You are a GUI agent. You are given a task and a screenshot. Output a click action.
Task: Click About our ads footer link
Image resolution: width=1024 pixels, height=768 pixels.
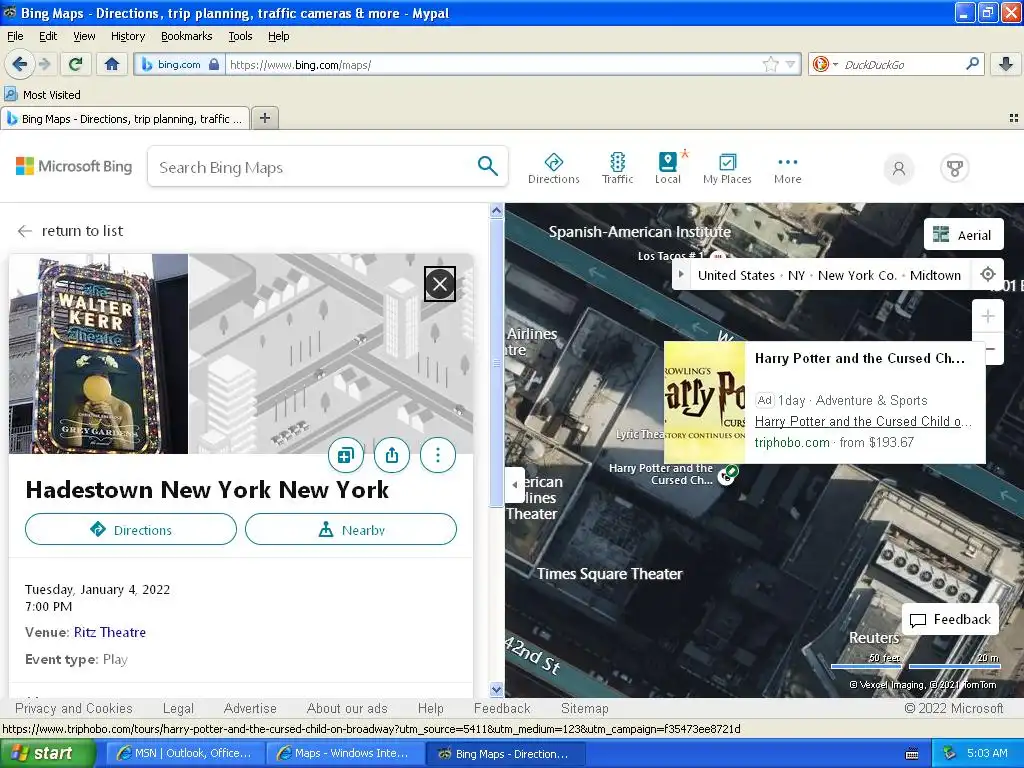tap(347, 708)
